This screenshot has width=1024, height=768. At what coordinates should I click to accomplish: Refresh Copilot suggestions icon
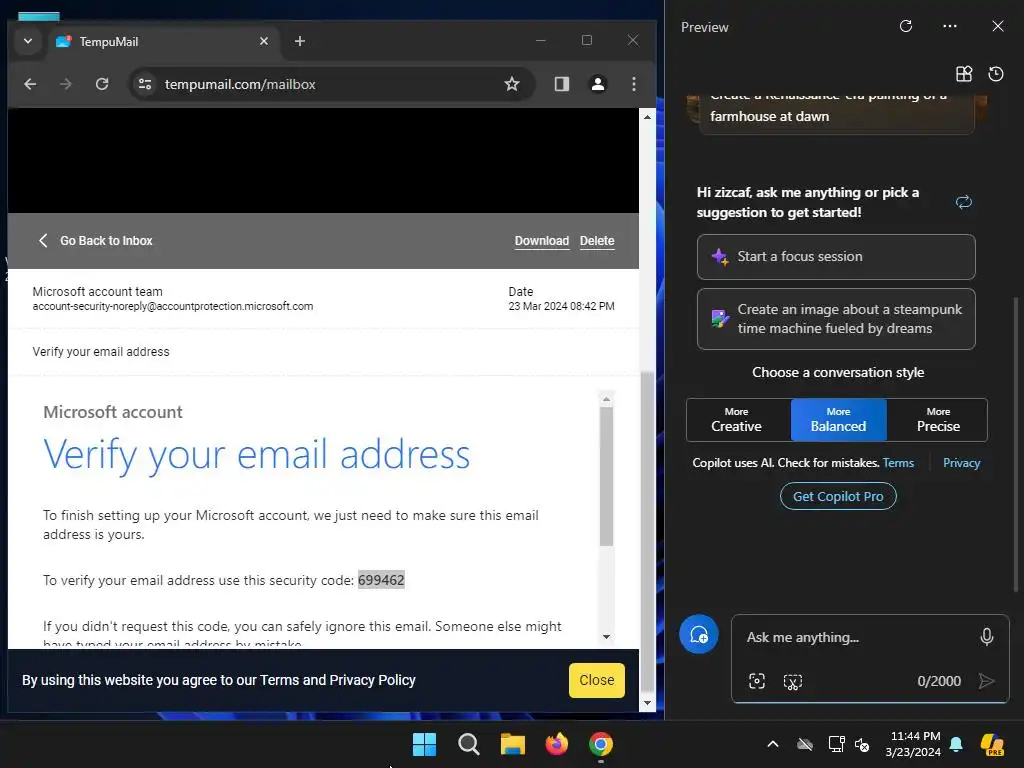click(x=964, y=202)
